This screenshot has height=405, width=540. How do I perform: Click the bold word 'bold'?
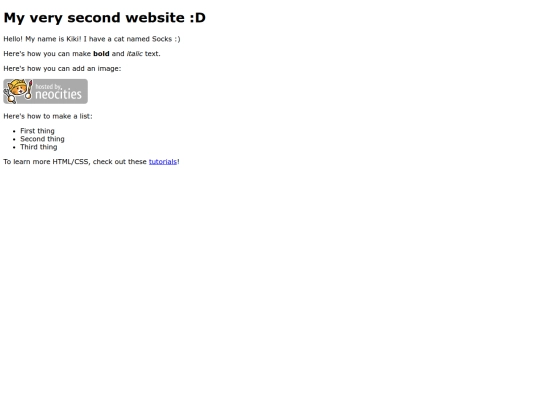[x=101, y=54]
